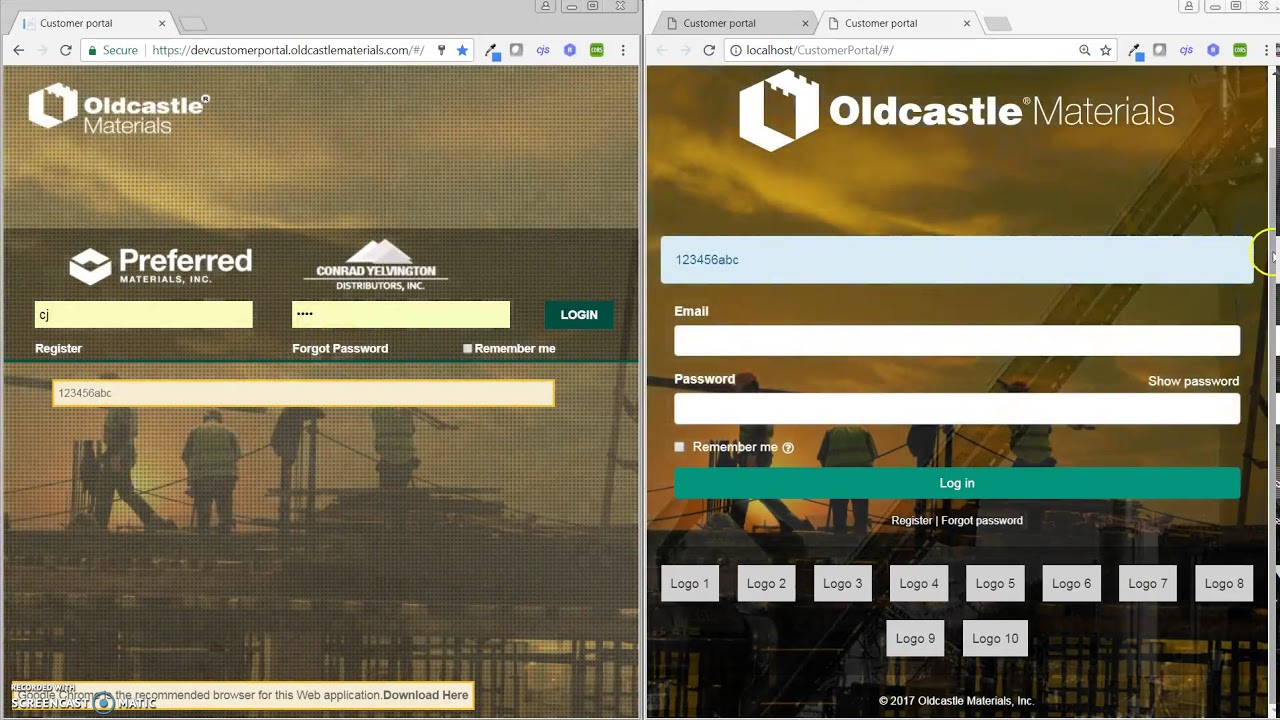Viewport: 1280px width, 720px height.
Task: Open the color picker extension in right browser
Action: [1134, 50]
